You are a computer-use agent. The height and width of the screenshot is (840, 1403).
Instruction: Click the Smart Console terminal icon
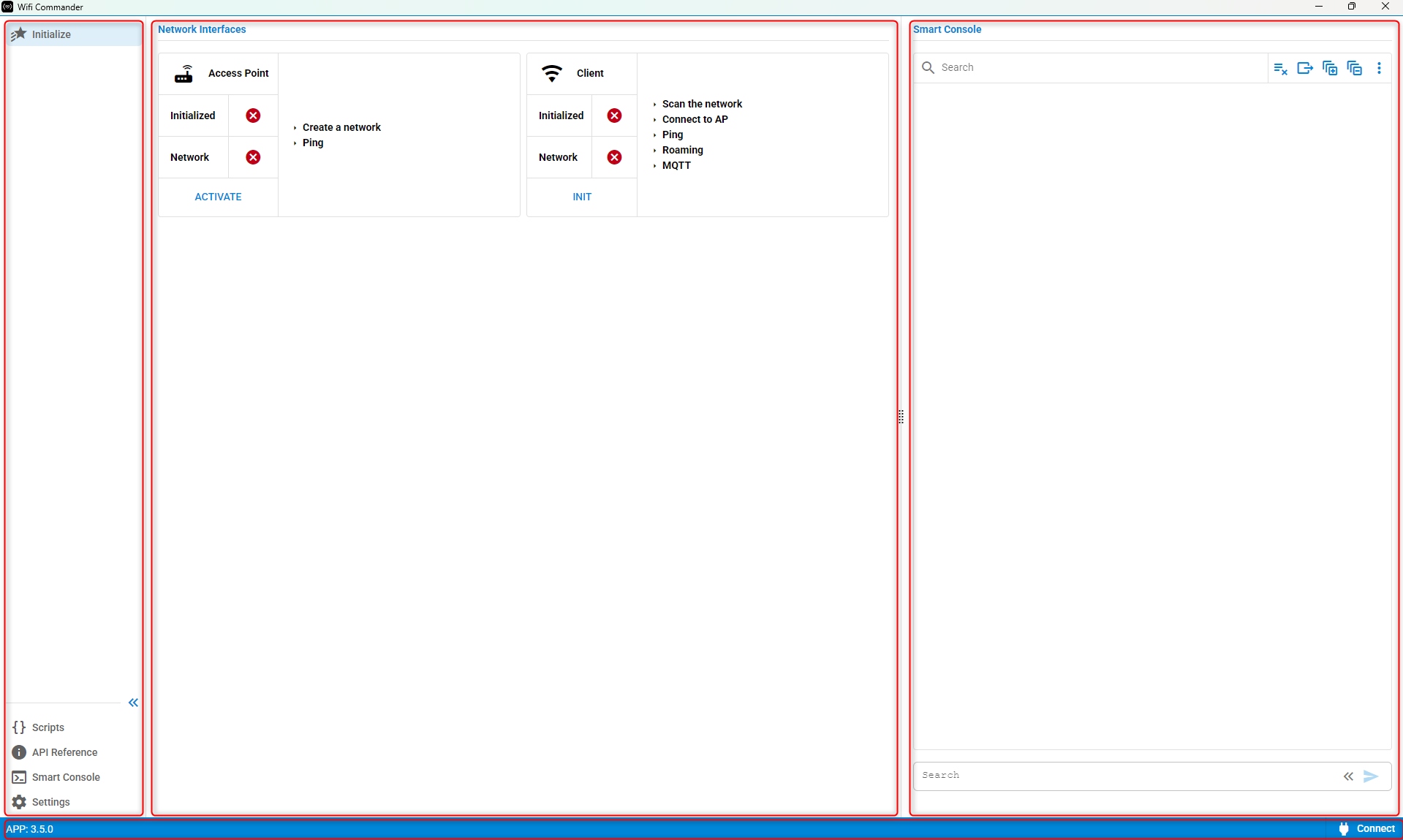pos(19,777)
